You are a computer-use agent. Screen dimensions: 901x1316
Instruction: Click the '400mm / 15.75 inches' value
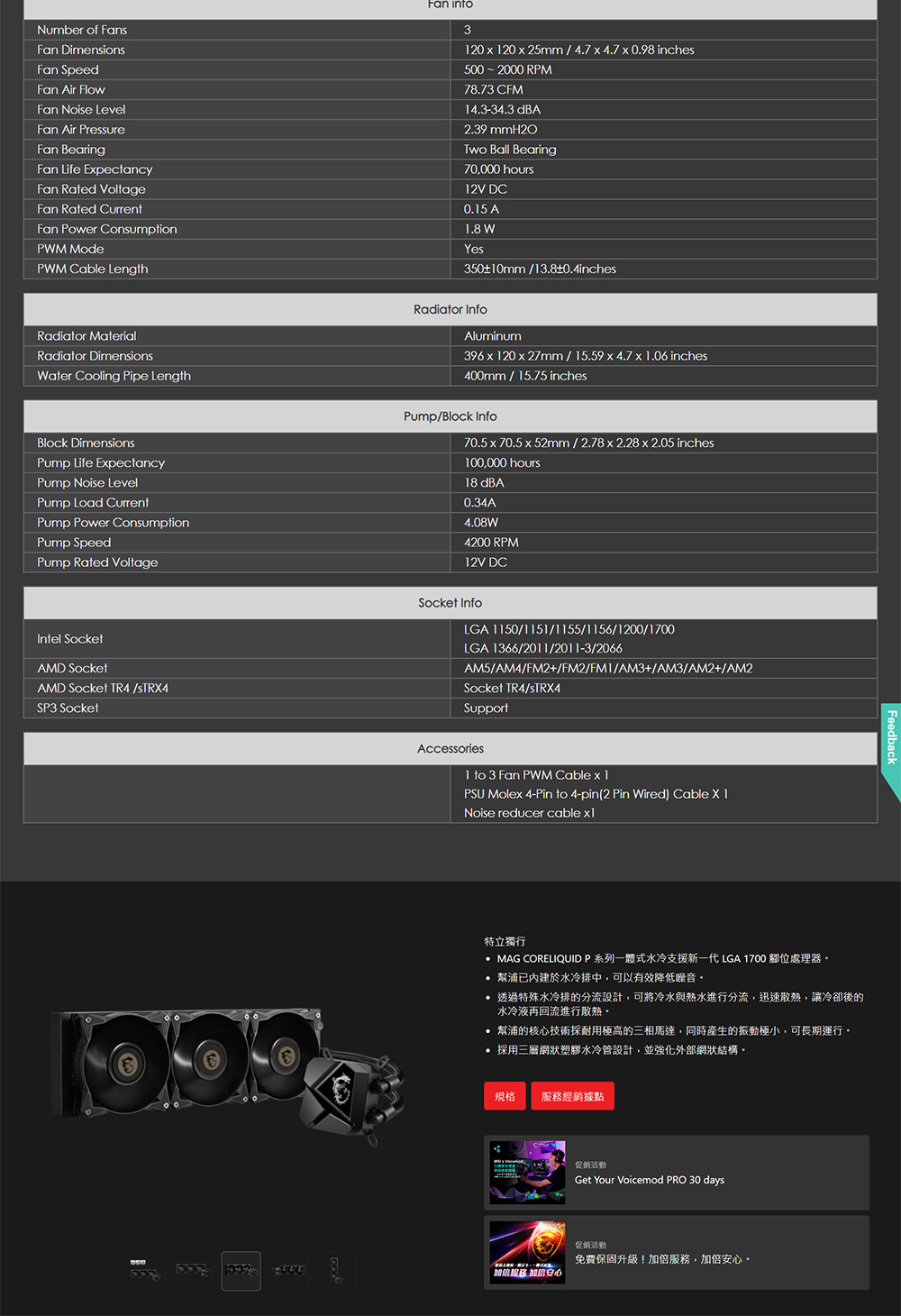(x=525, y=375)
